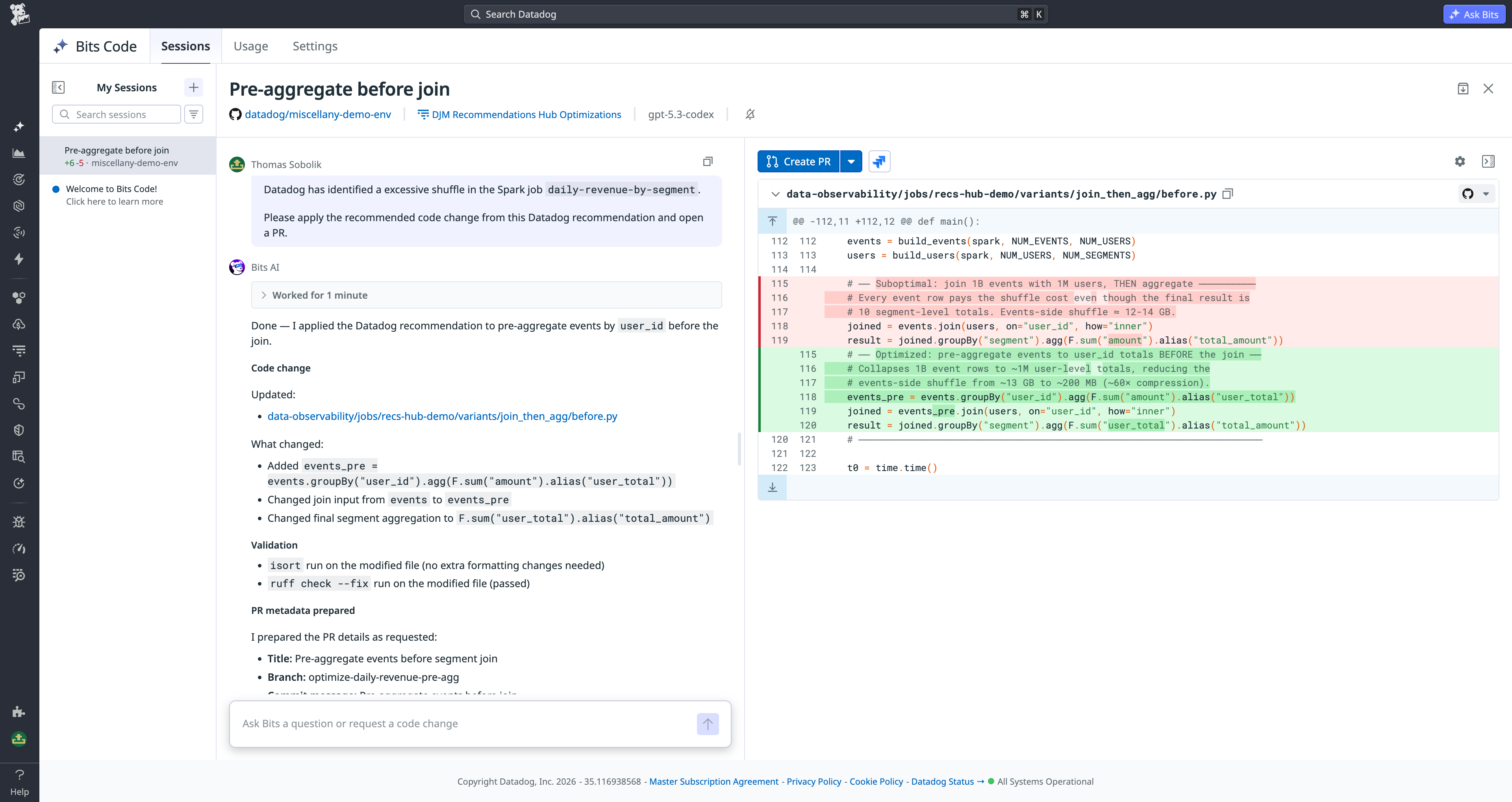Open diff settings gear icon
1512x802 pixels.
click(1460, 161)
